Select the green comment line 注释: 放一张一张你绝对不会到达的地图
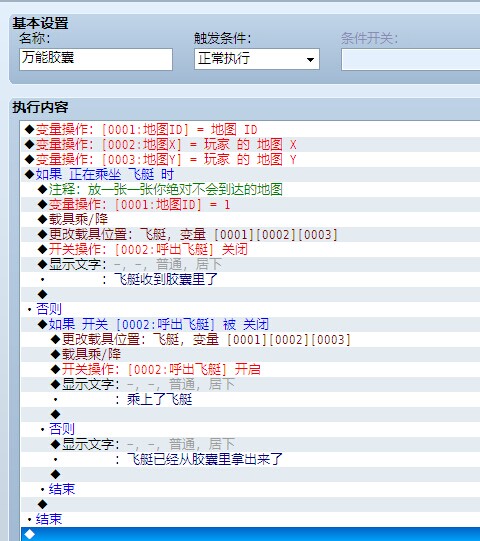This screenshot has height=541, width=480. tap(250, 189)
